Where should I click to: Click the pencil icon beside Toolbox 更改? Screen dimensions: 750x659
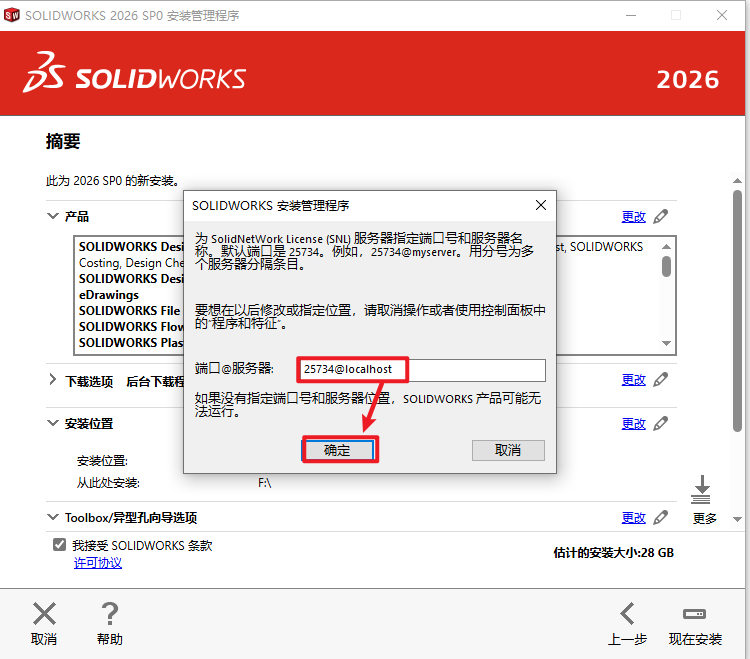(660, 518)
